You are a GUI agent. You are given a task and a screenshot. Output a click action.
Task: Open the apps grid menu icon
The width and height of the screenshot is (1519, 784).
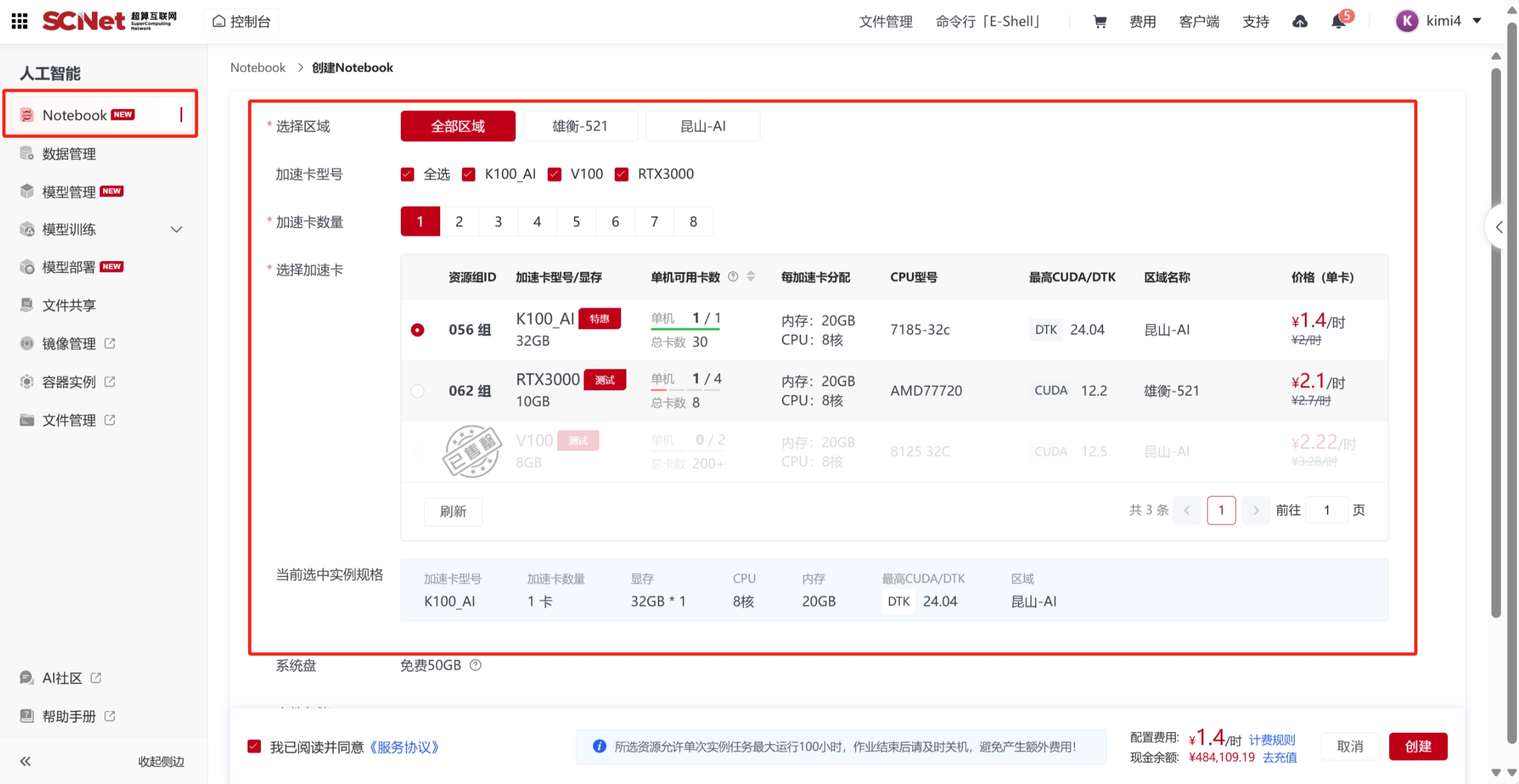19,21
